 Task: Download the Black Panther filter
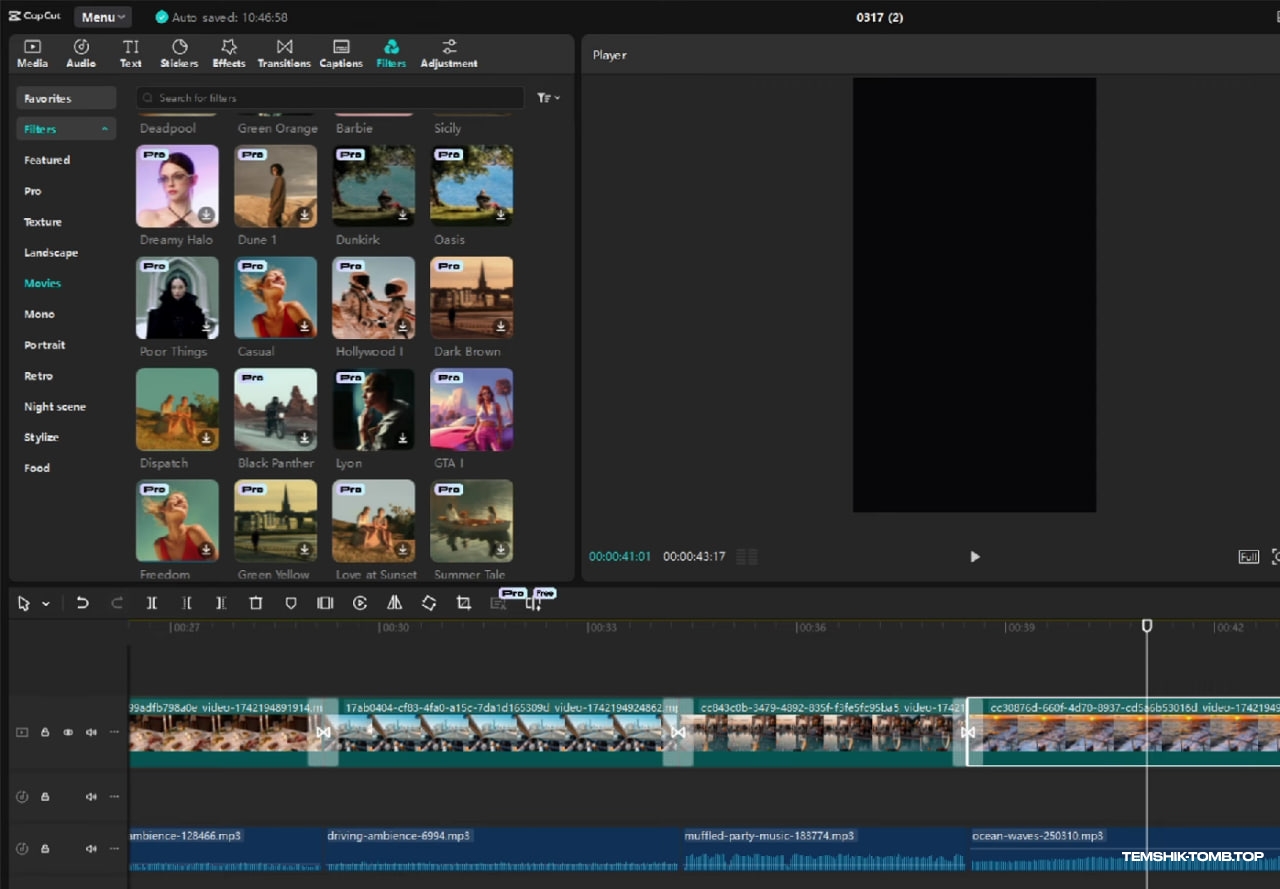305,439
